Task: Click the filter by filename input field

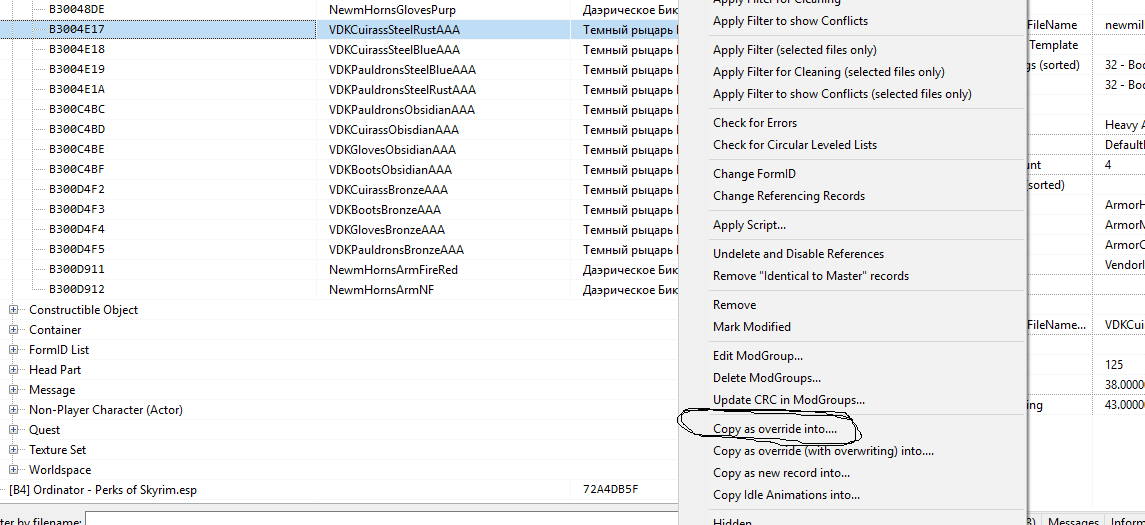Action: pos(380,520)
